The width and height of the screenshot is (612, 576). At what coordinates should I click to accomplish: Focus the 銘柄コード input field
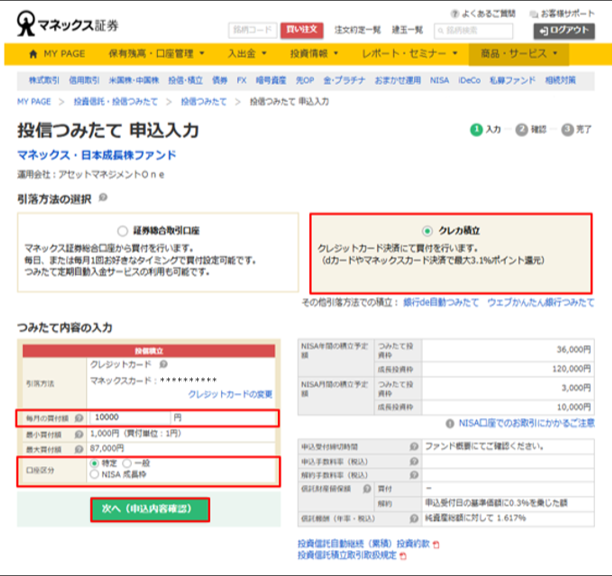pos(253,30)
